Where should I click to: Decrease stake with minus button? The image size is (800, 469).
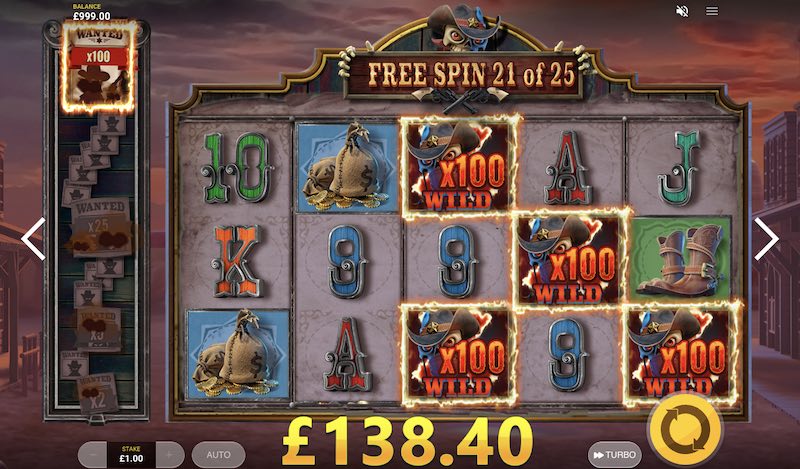click(92, 454)
